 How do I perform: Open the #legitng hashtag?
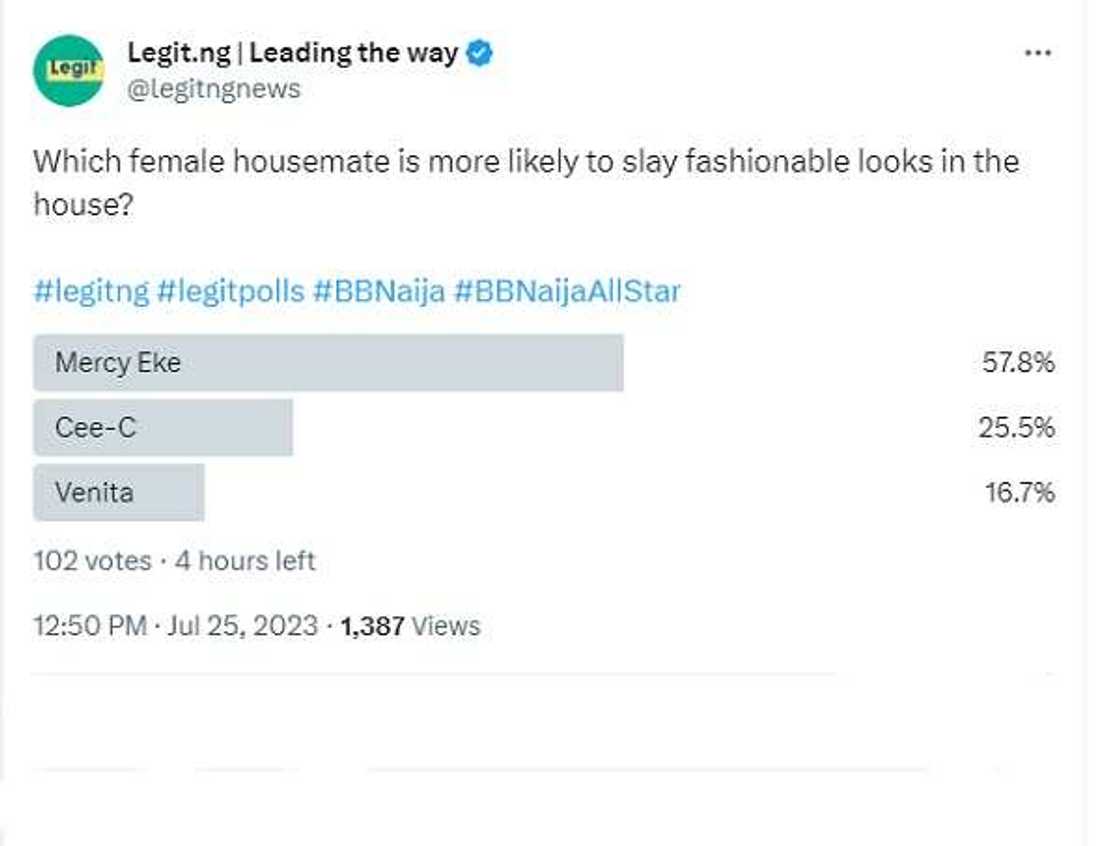click(x=91, y=292)
